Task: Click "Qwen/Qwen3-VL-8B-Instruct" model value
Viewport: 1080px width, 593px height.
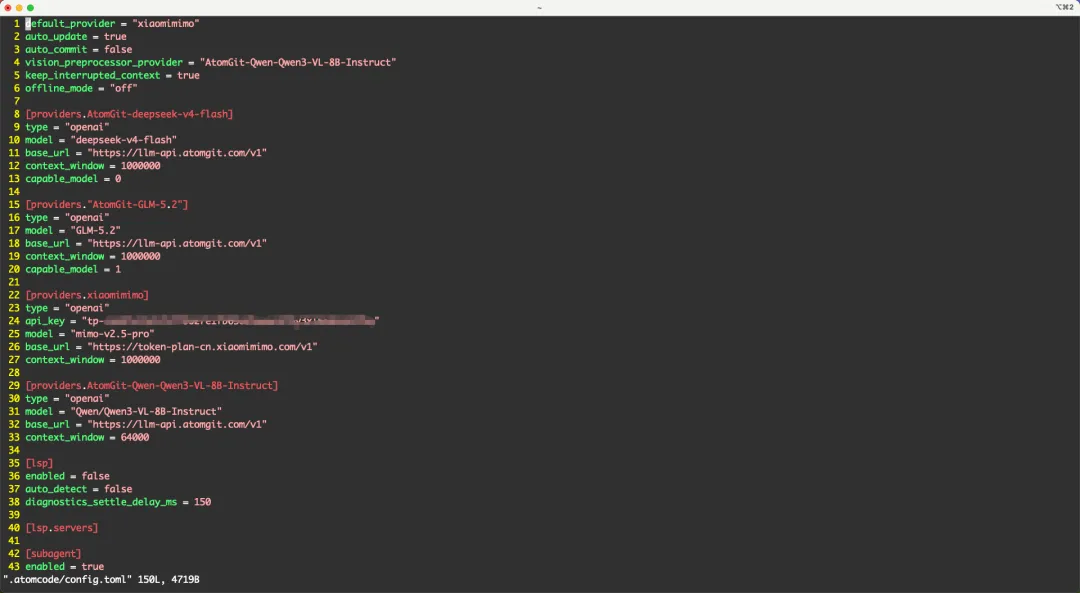Action: coord(146,412)
